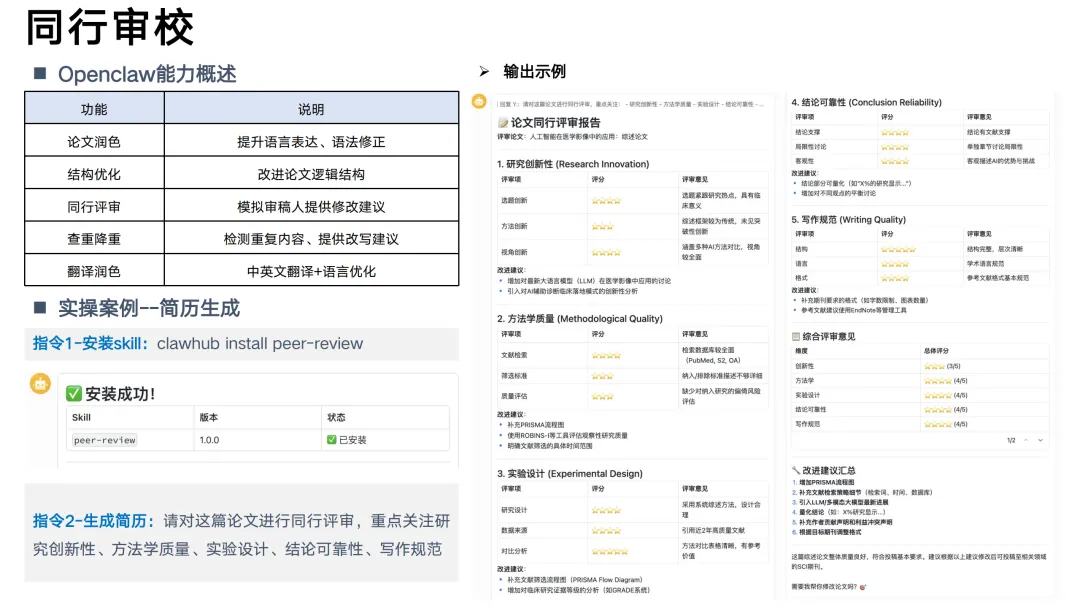Viewport: 1080px width, 608px height.
Task: Click the target emoji after 需要我帮你修改论文吗
Action: (863, 587)
